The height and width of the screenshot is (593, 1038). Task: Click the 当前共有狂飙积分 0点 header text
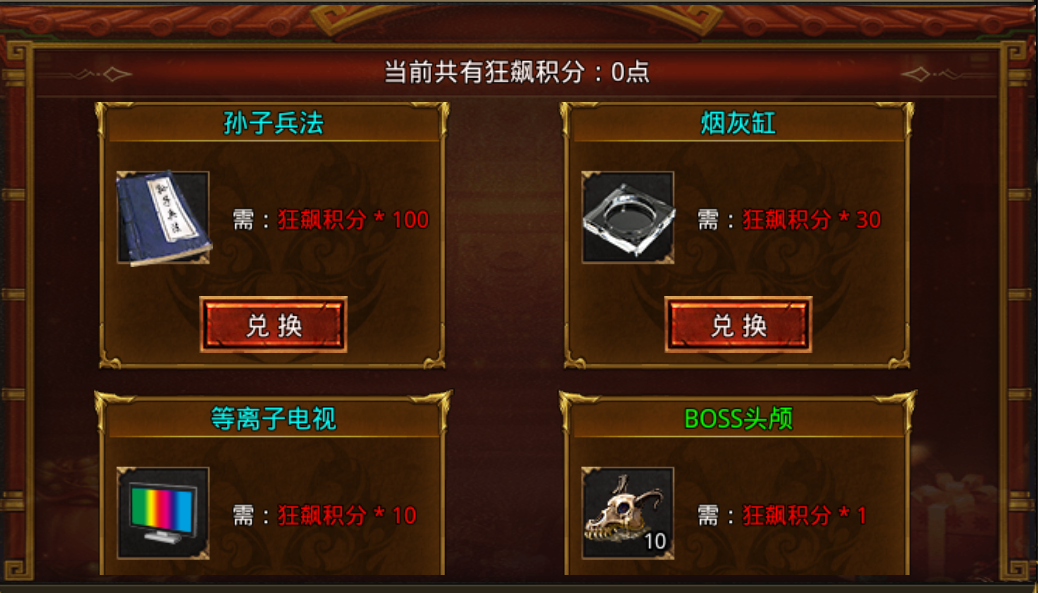pos(518,72)
